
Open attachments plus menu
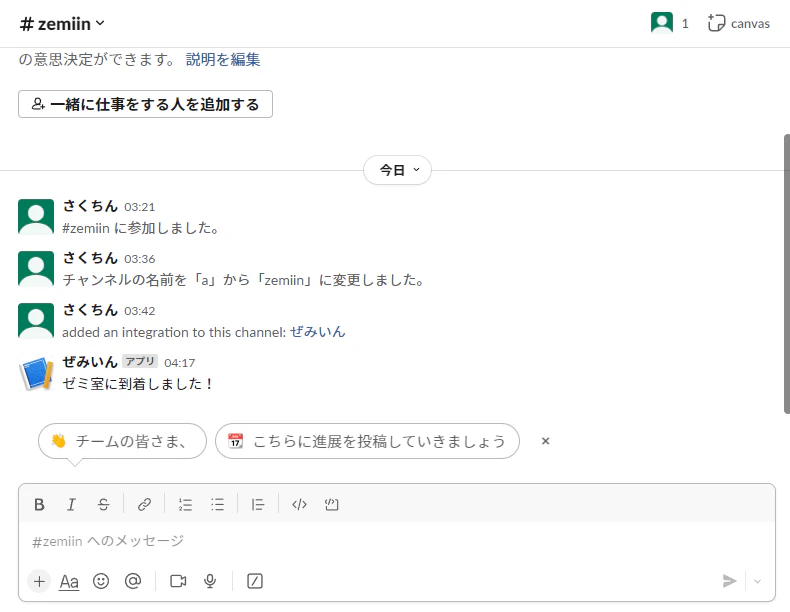click(x=39, y=581)
